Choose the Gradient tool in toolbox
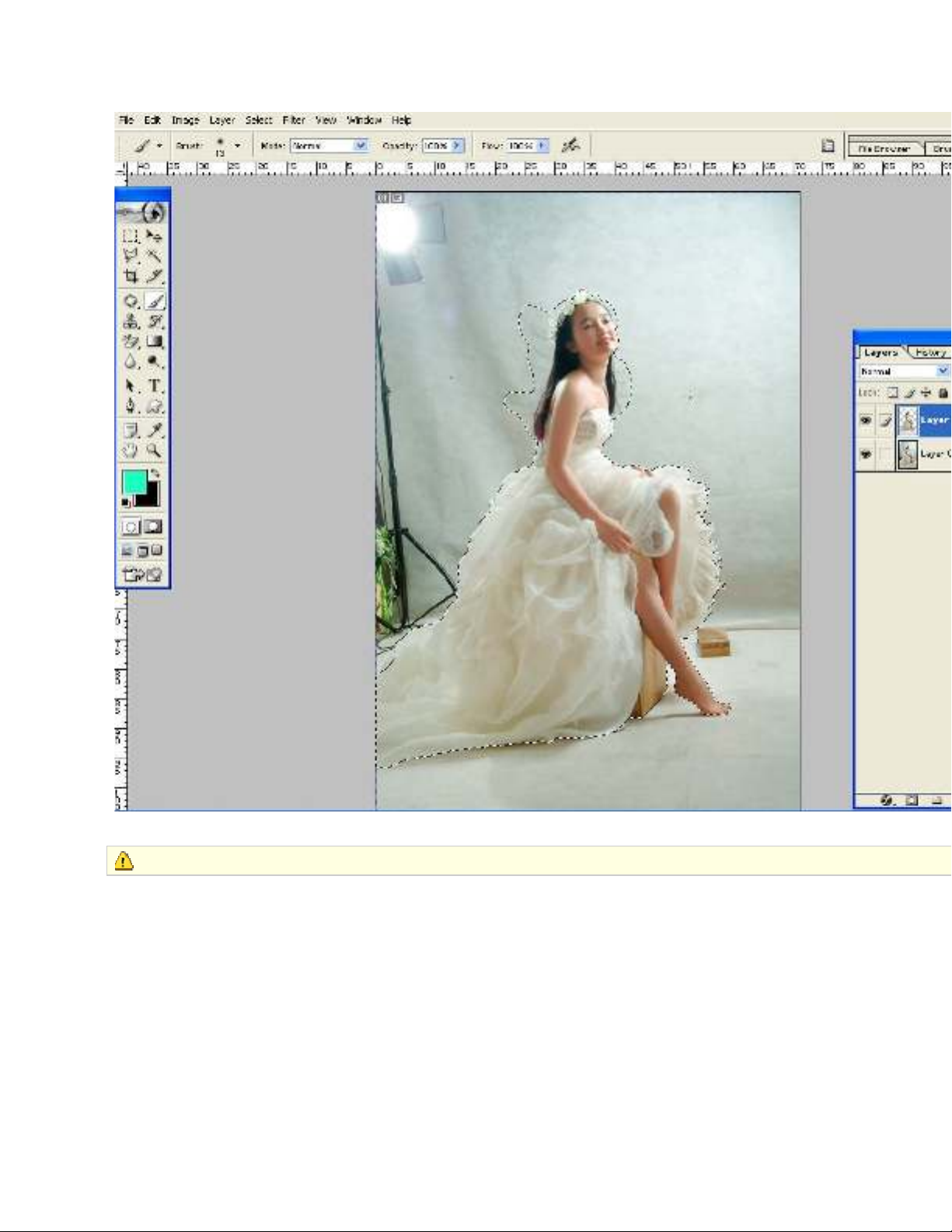 tap(155, 341)
